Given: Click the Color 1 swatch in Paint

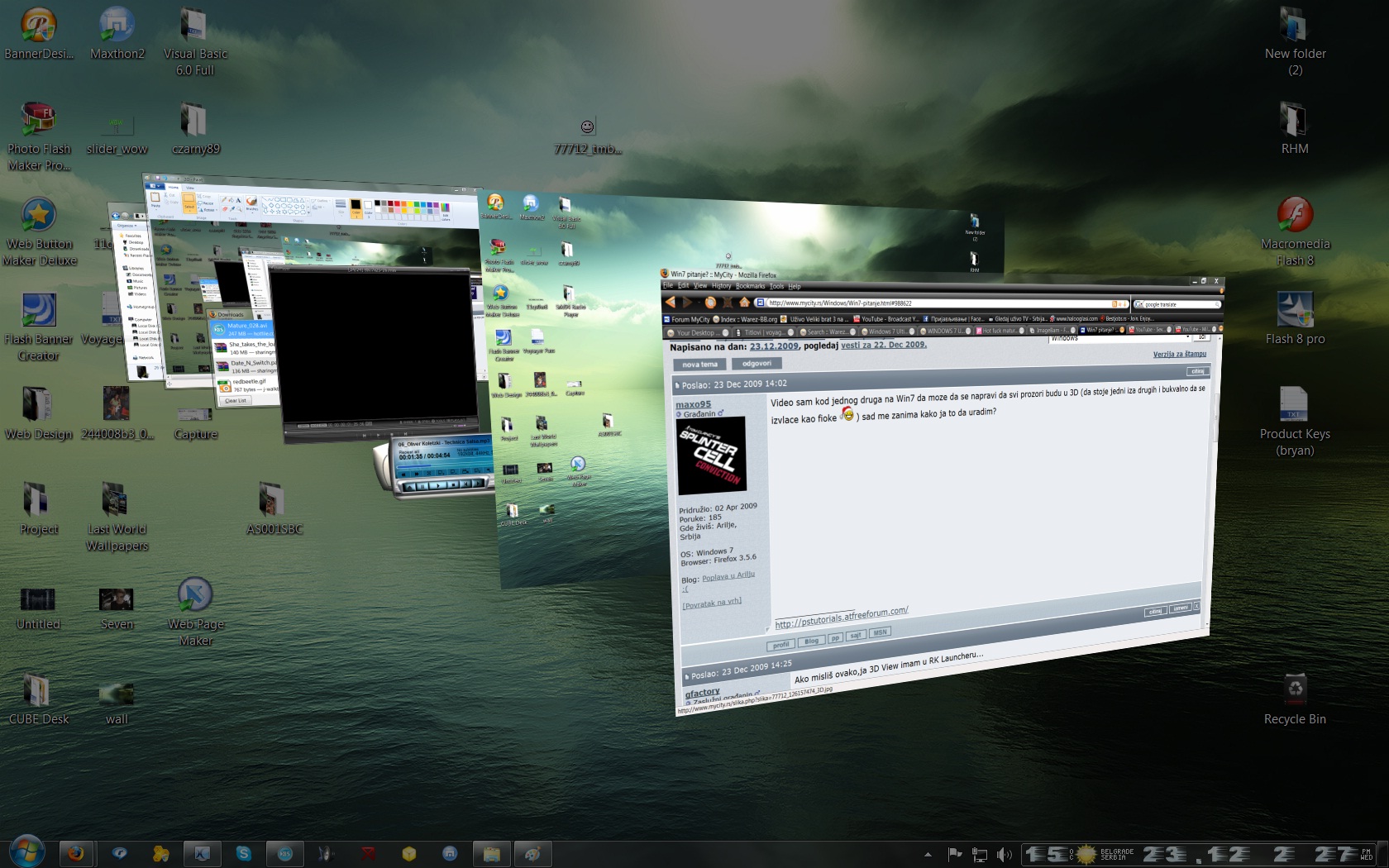Looking at the screenshot, I should pos(356,207).
